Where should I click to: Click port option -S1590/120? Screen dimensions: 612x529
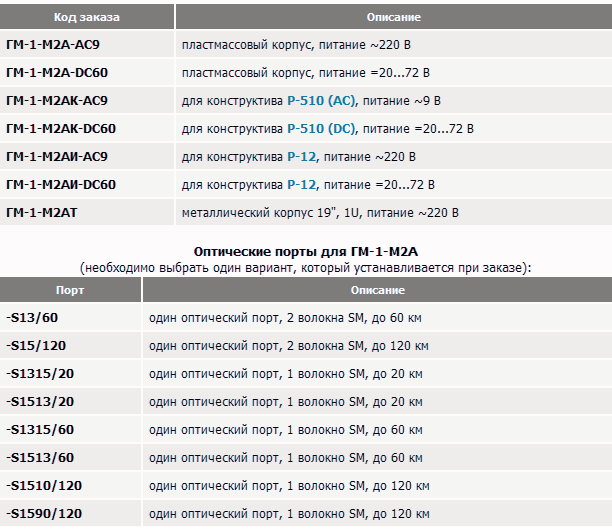pos(44,513)
